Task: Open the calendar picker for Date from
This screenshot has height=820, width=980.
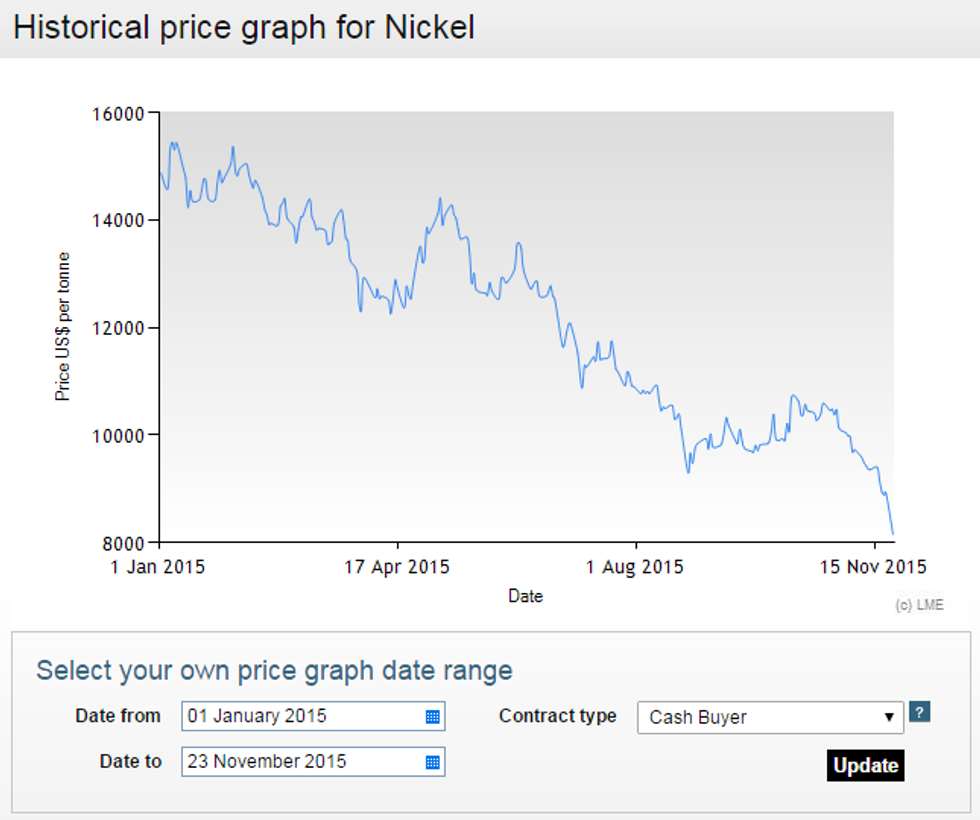Action: 432,716
